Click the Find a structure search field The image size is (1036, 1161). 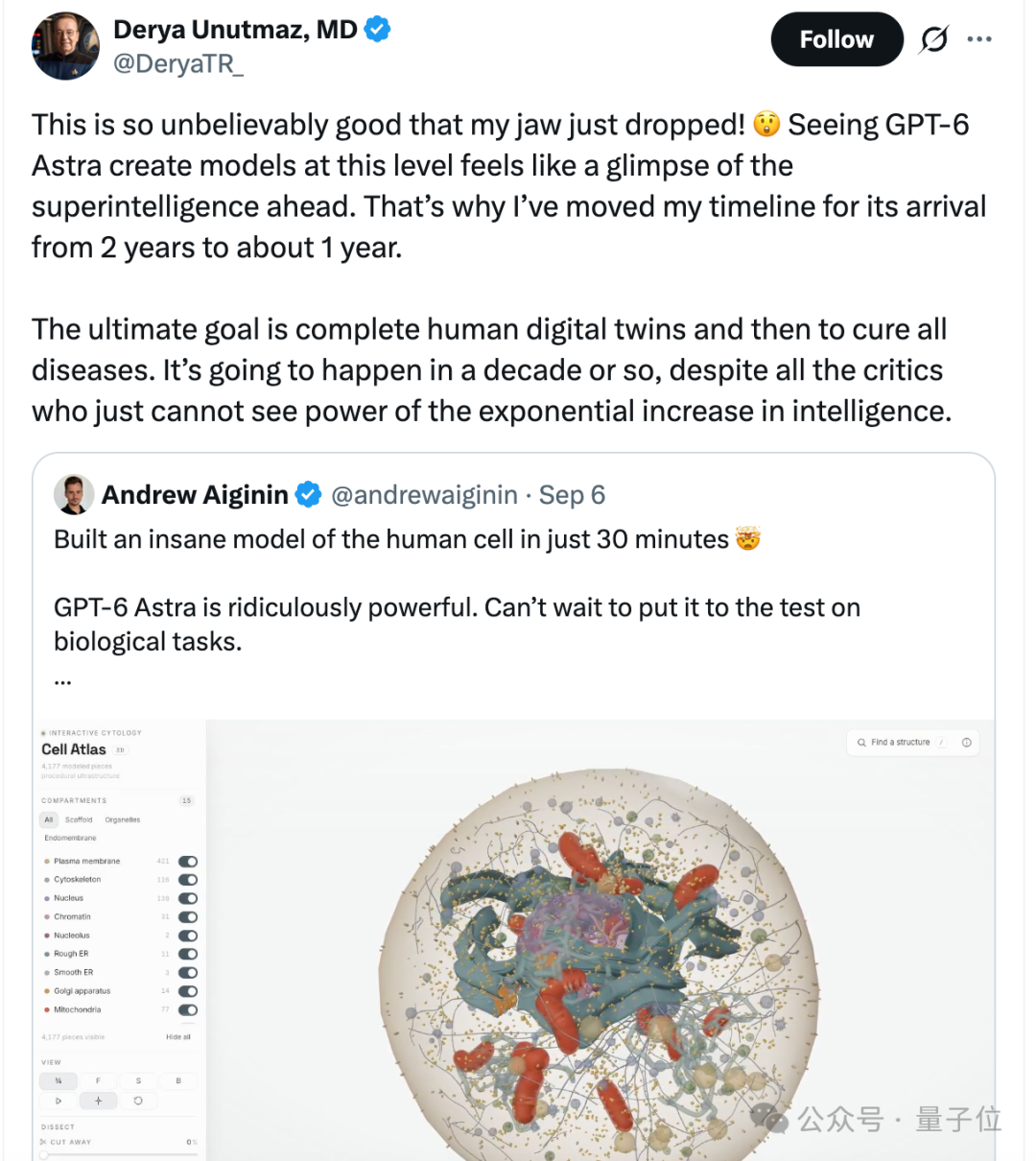click(x=901, y=743)
